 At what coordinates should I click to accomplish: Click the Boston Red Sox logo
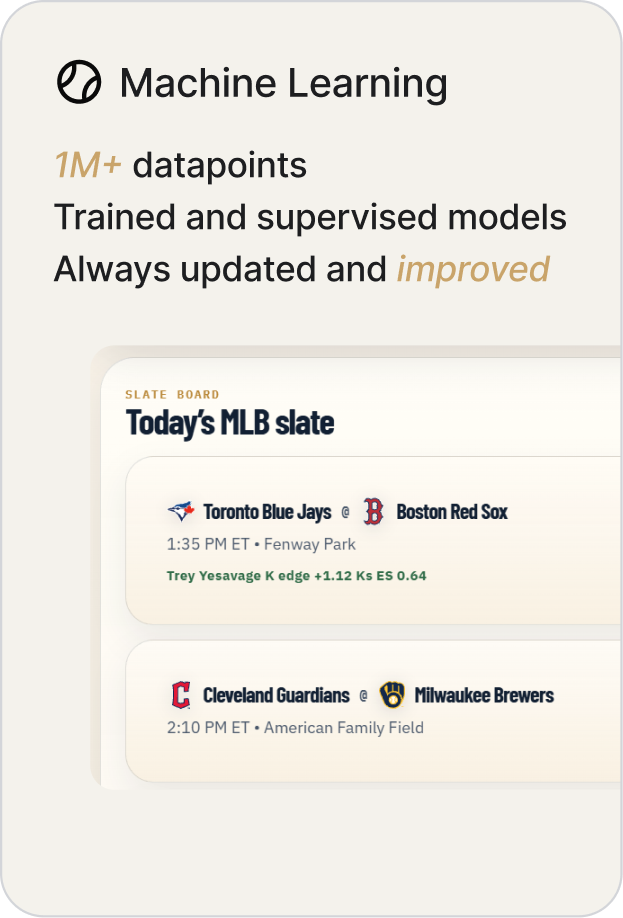374,512
